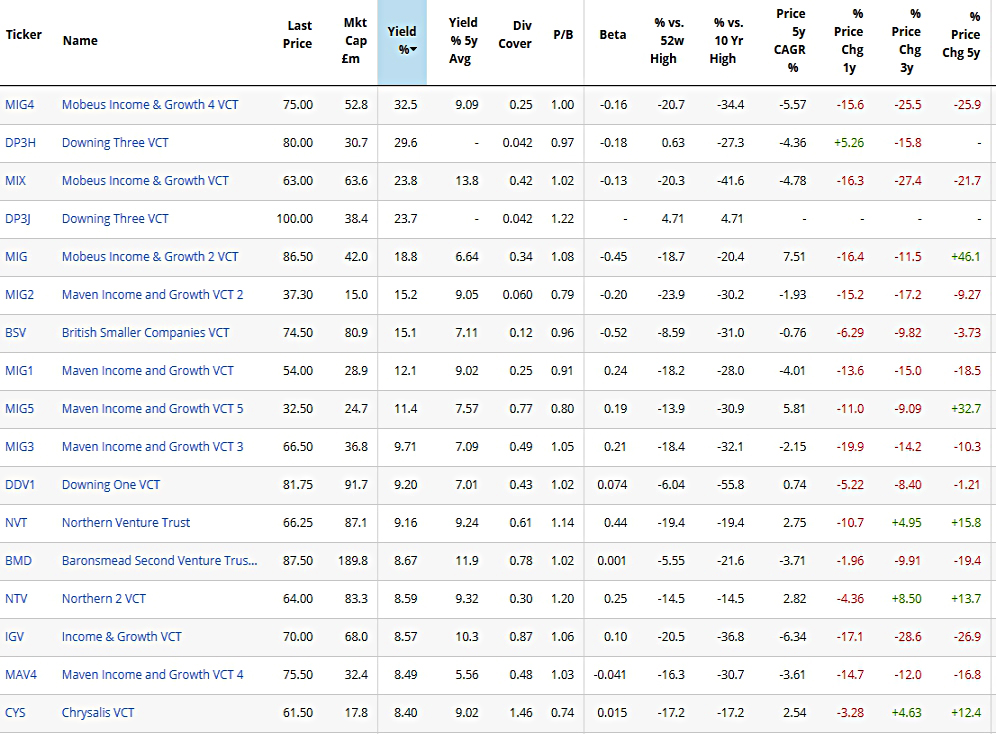The image size is (996, 734).
Task: Sort by % vs. 52w High header
Action: point(668,41)
